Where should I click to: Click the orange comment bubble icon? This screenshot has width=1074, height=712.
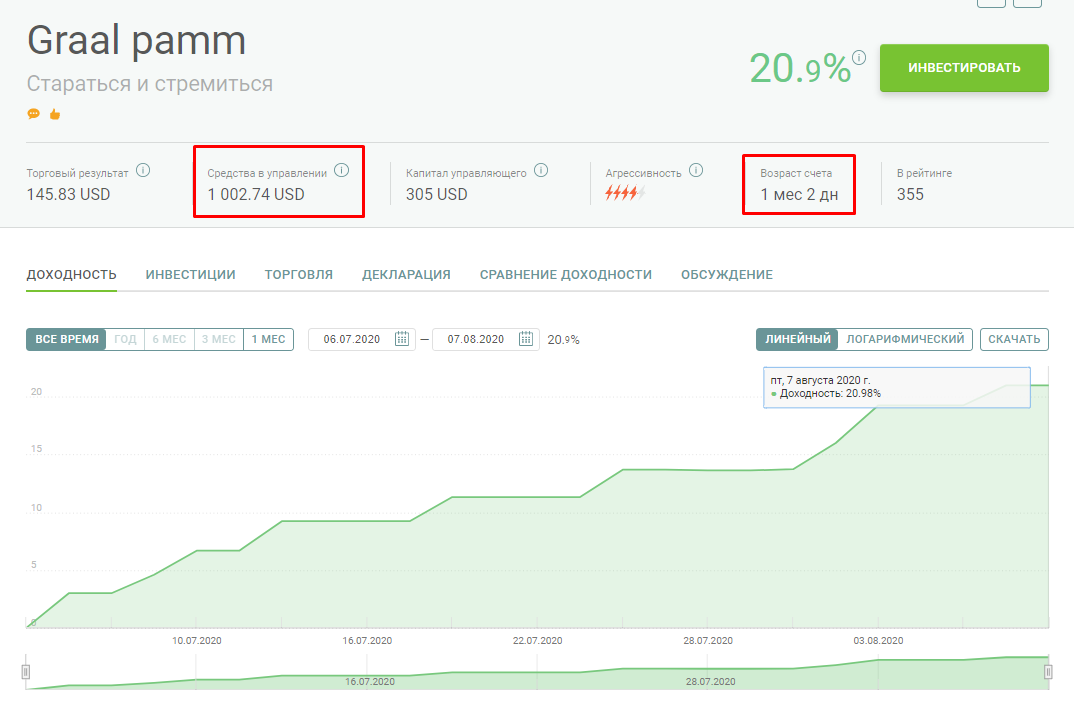point(33,114)
